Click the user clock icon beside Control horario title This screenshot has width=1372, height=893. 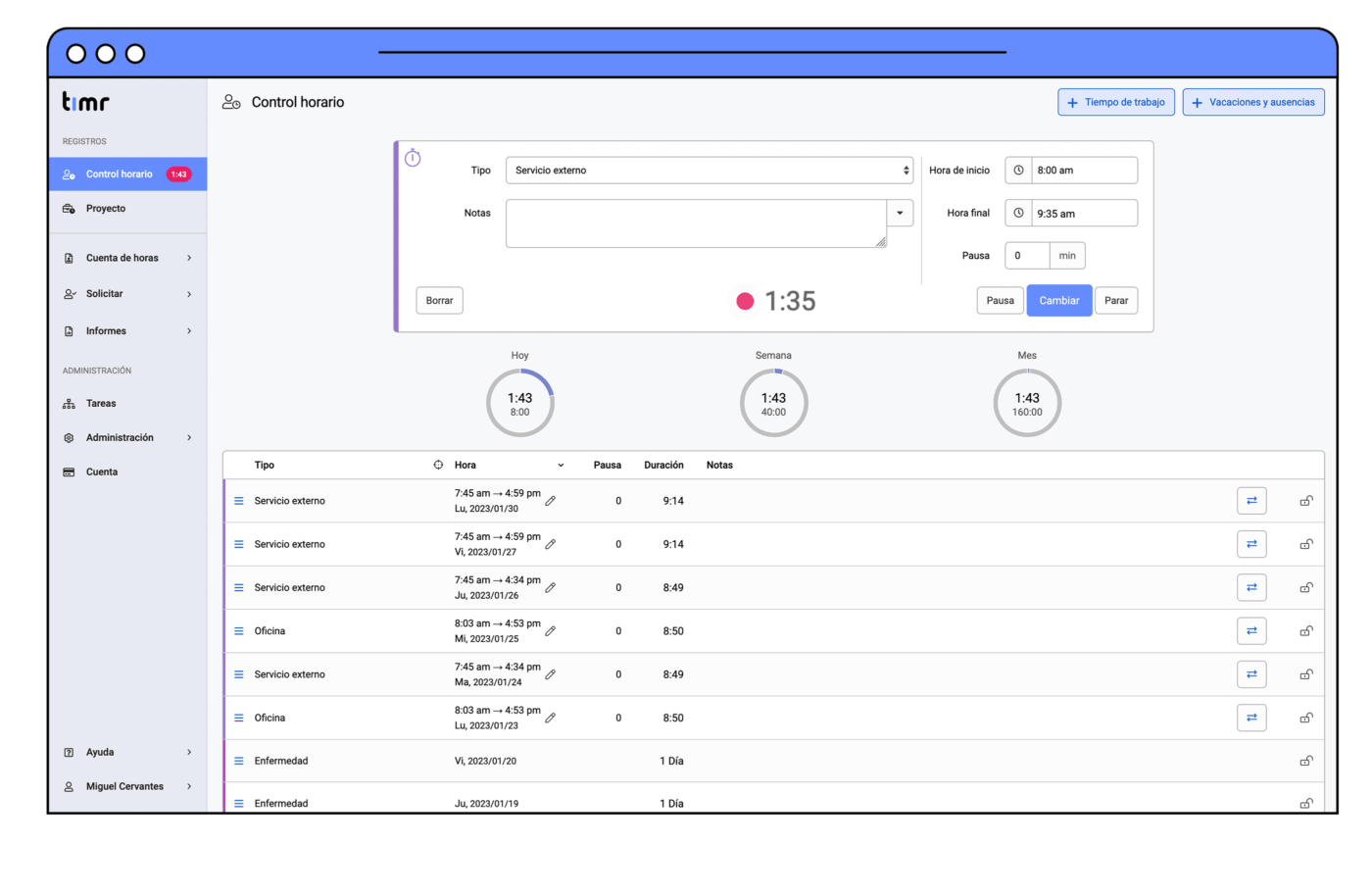point(231,102)
